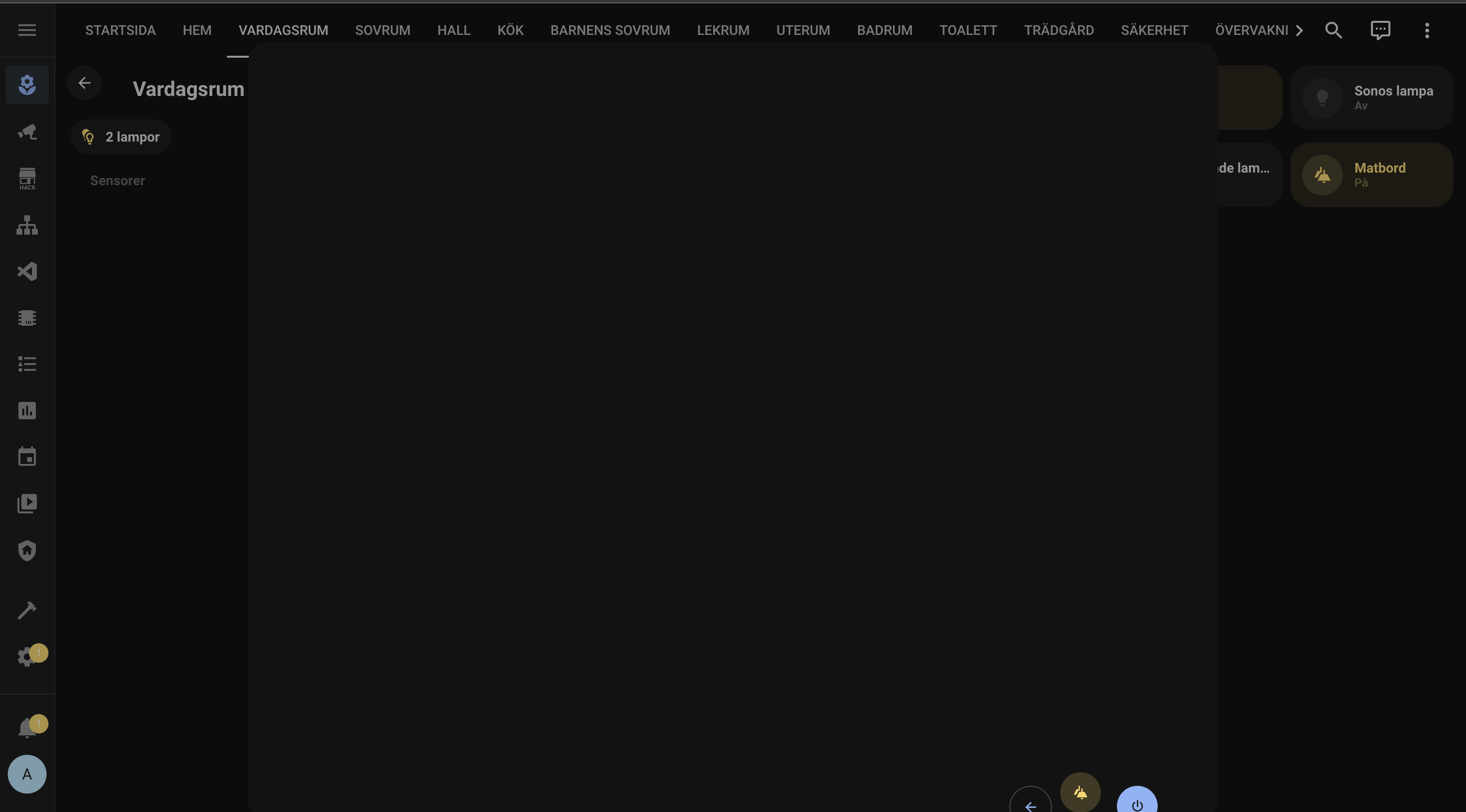
Task: Toggle the yellow ceiling lamp icon in dialog
Action: 1080,791
